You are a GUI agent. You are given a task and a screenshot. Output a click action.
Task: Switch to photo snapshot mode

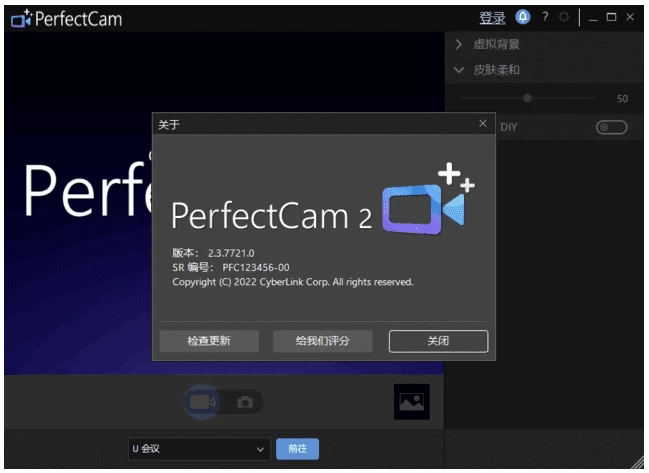245,402
